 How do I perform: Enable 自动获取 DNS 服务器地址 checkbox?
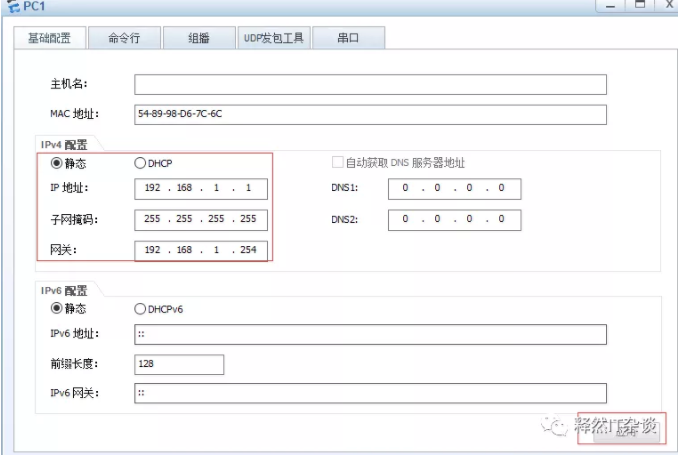(x=337, y=163)
